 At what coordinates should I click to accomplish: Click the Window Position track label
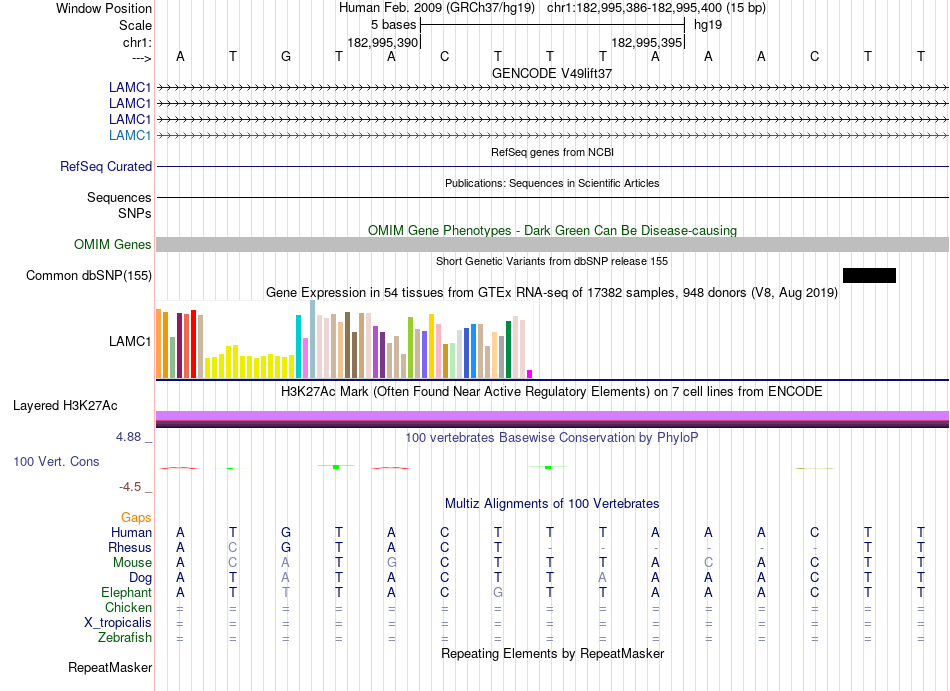[x=104, y=8]
